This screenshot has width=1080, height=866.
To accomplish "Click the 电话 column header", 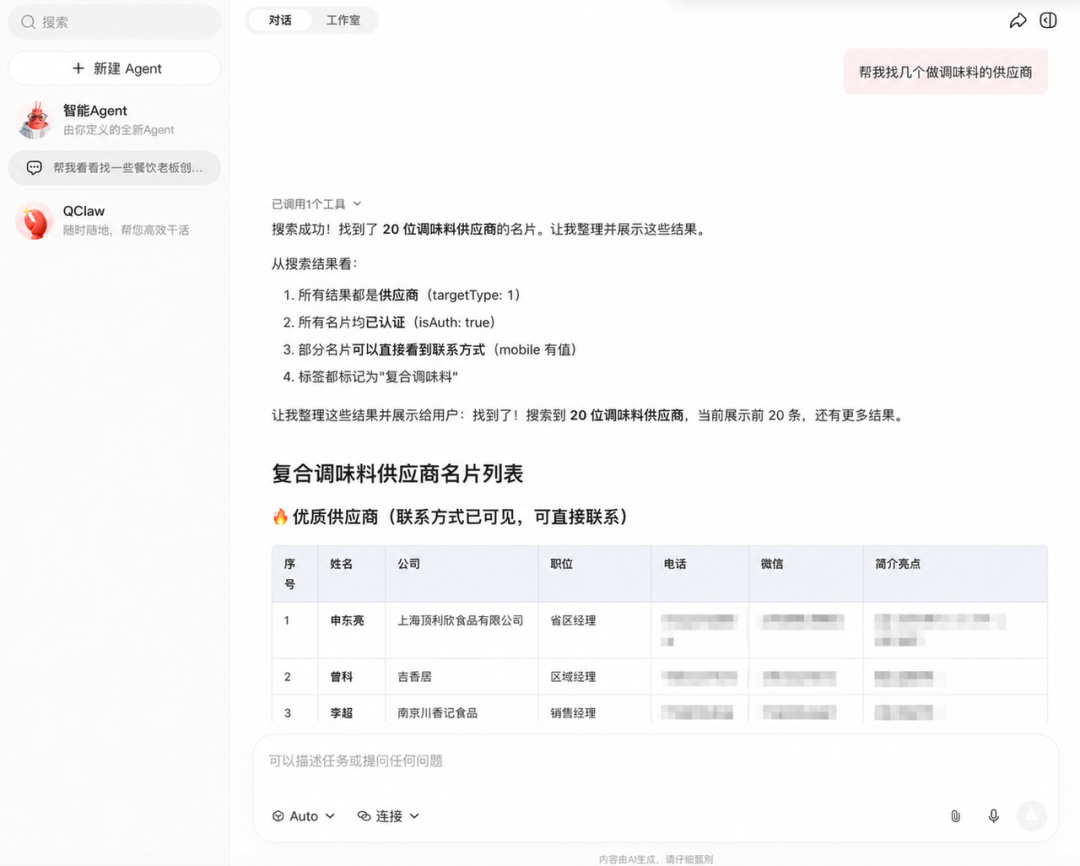I will pos(700,574).
